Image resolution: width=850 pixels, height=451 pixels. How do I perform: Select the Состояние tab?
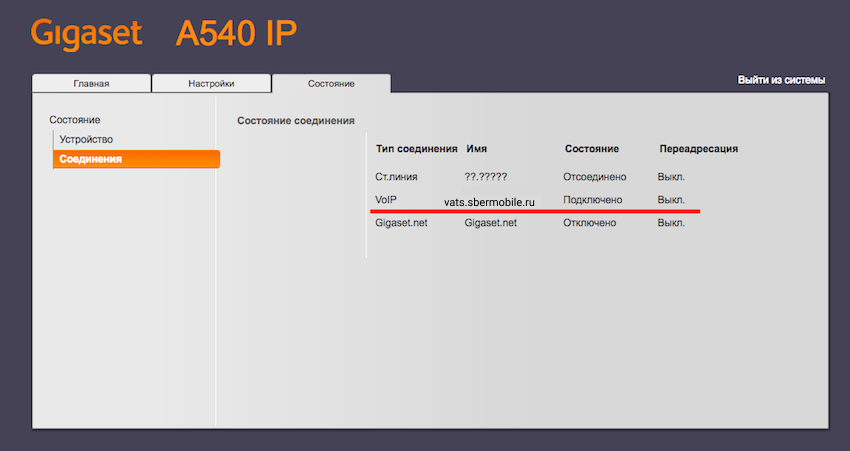tap(331, 84)
